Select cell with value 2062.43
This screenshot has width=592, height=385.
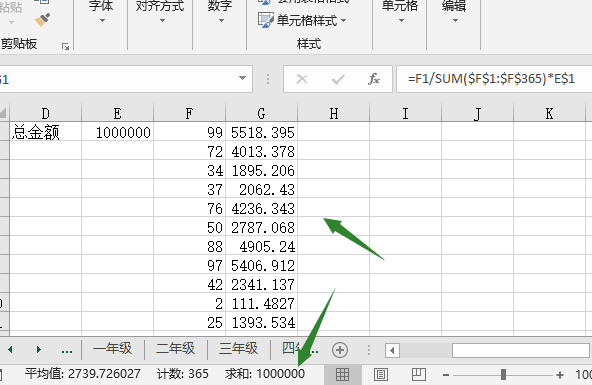tap(261, 189)
